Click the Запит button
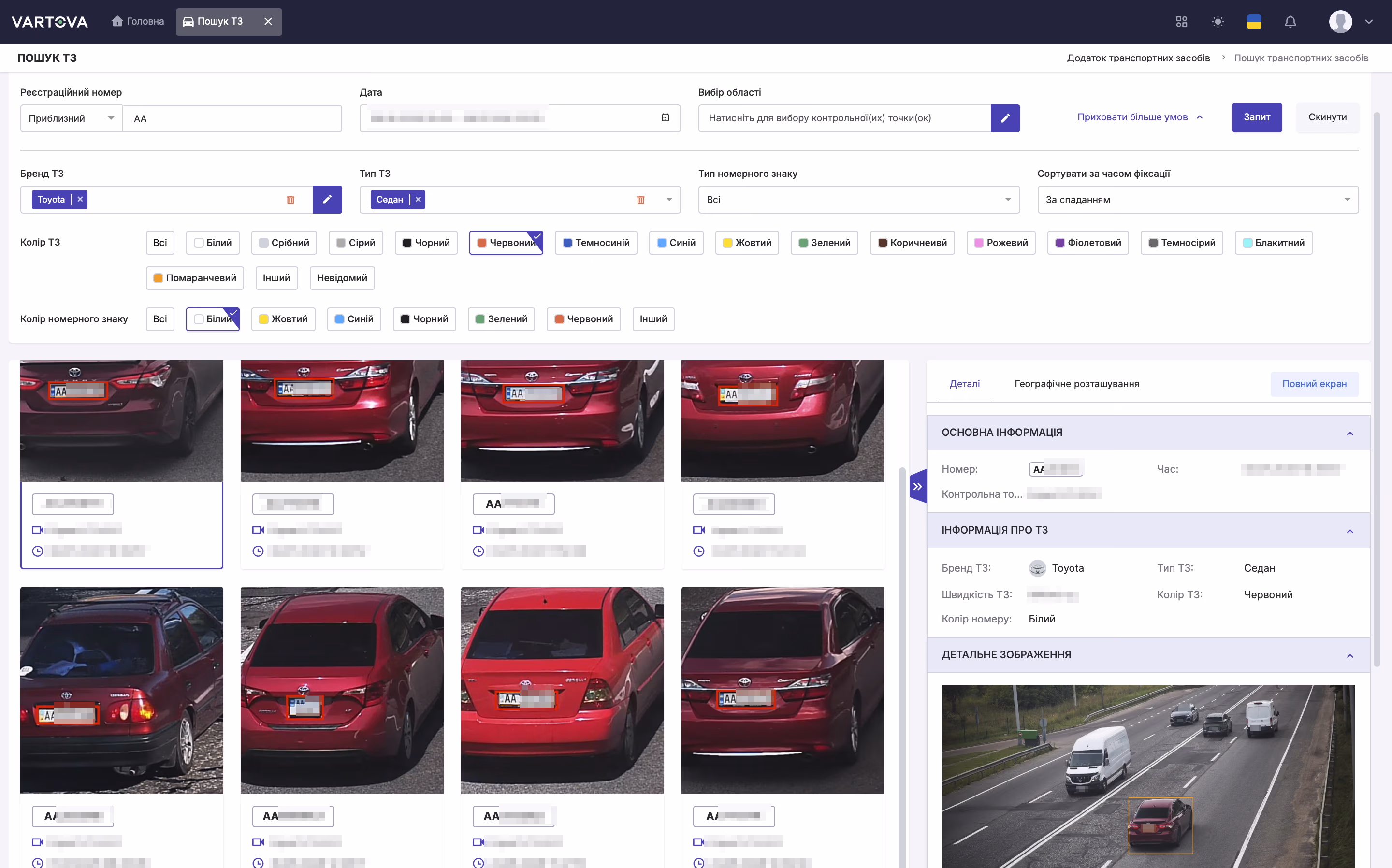Screen dimensions: 1392x868 [1257, 117]
